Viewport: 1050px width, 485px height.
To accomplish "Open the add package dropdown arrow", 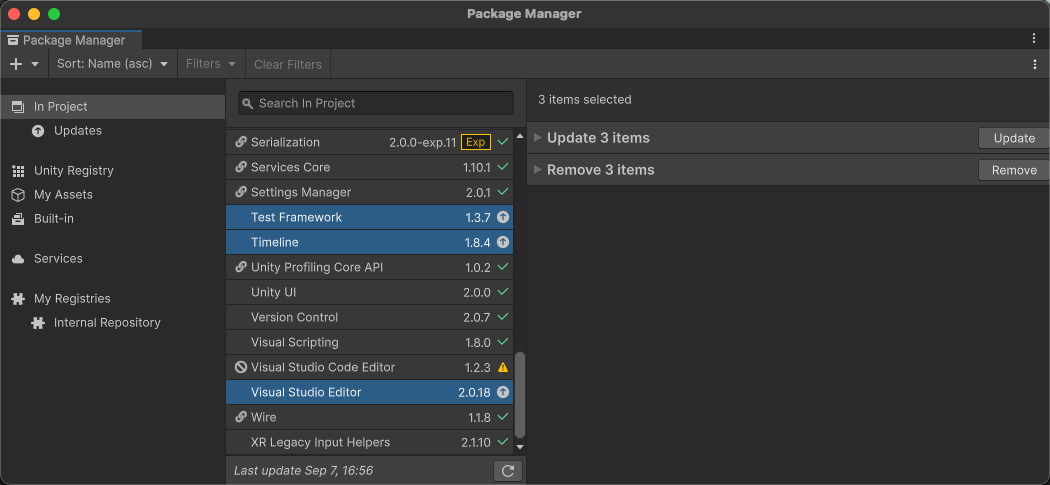I will [35, 64].
